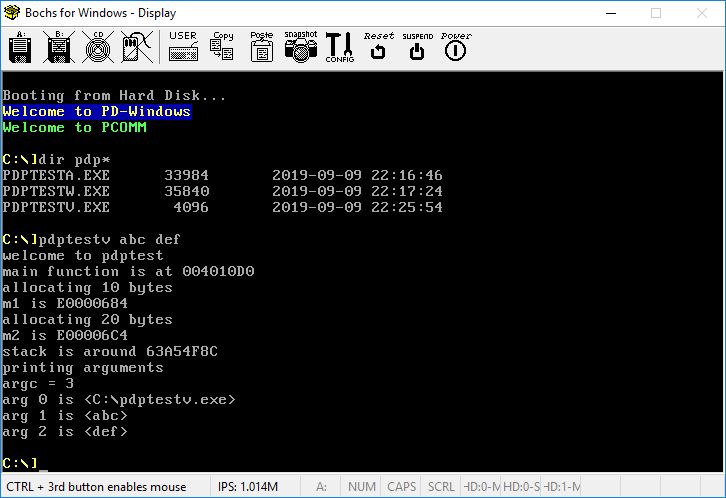Click the Paste clipboard icon
The height and width of the screenshot is (498, 726).
coord(262,47)
